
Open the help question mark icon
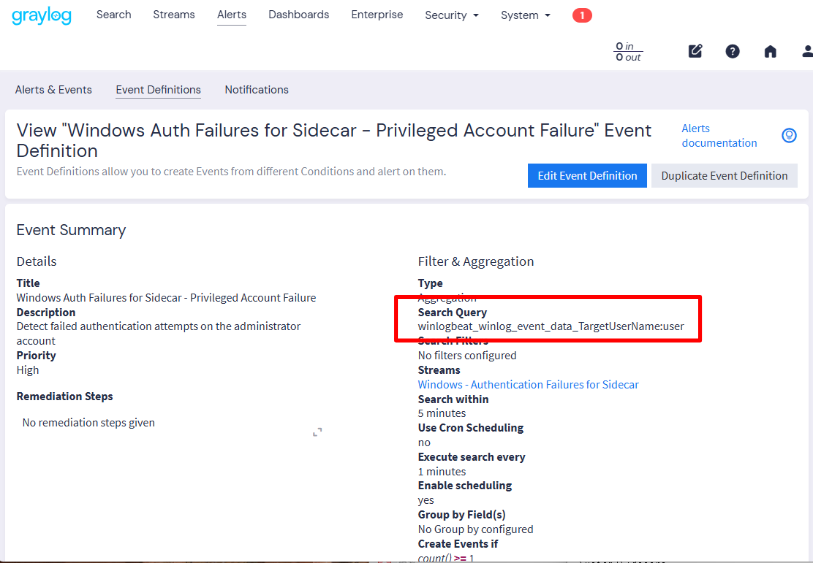point(732,51)
